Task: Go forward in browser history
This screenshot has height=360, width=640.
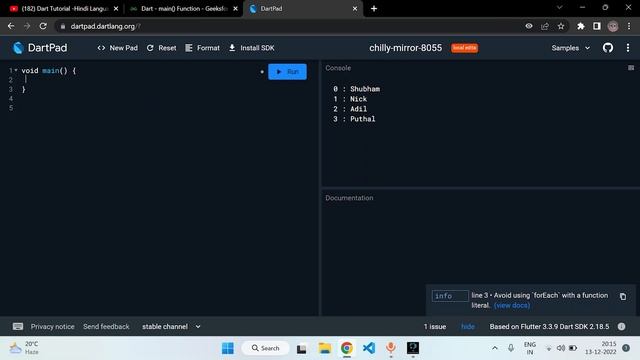Action: click(x=27, y=26)
